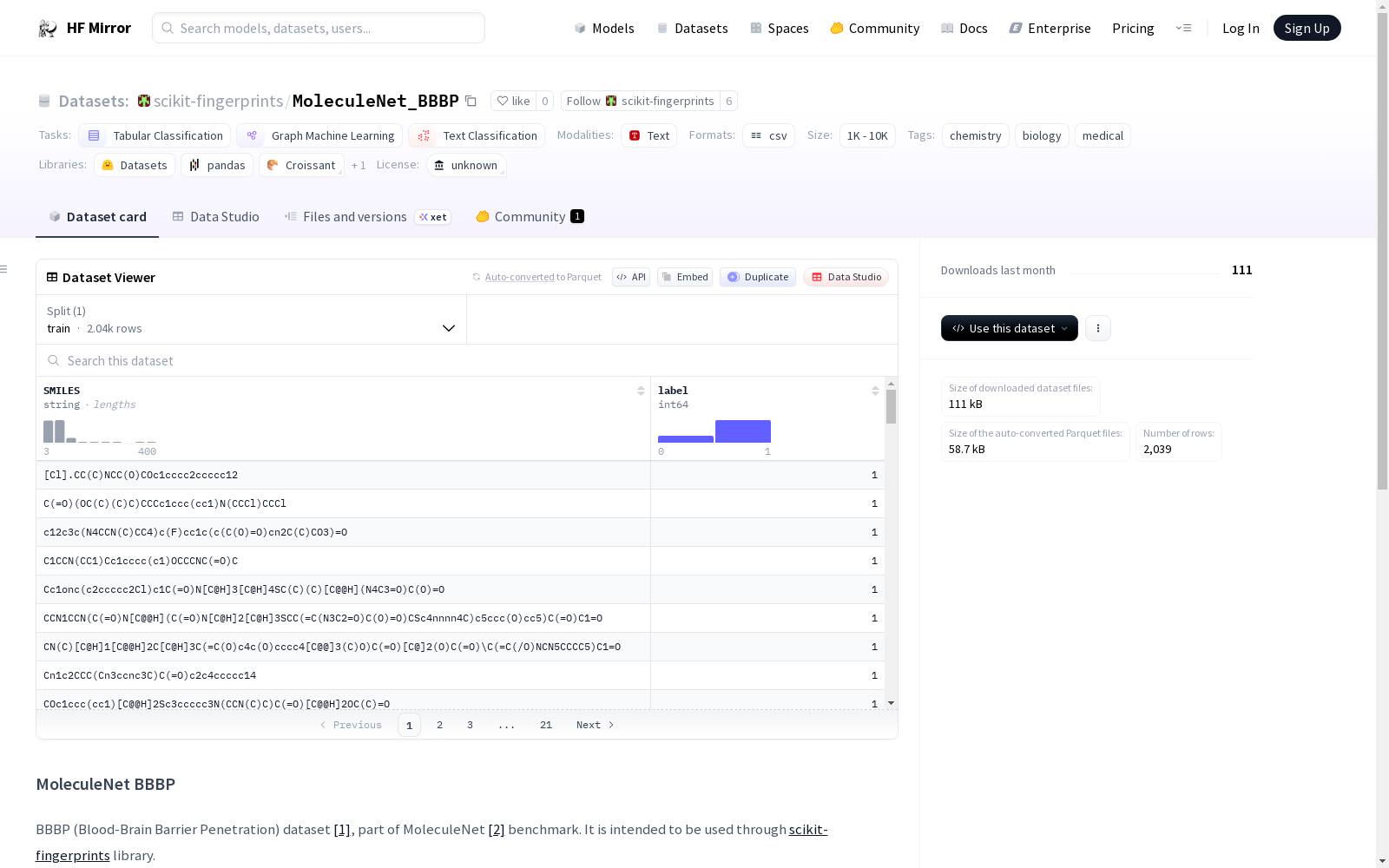Click the Sign Up button
Screen dimensions: 1389x868
1307,29
